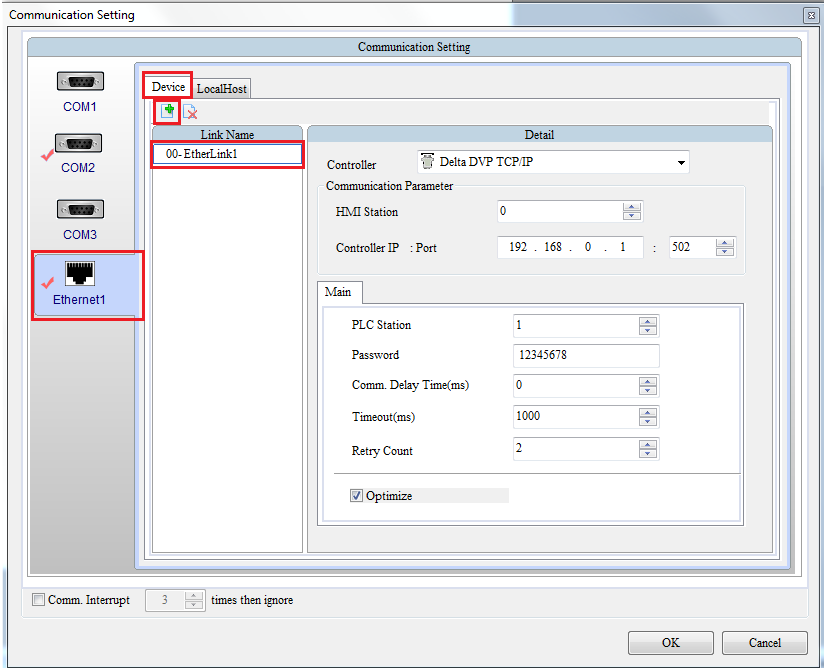Click the OK button

(670, 643)
